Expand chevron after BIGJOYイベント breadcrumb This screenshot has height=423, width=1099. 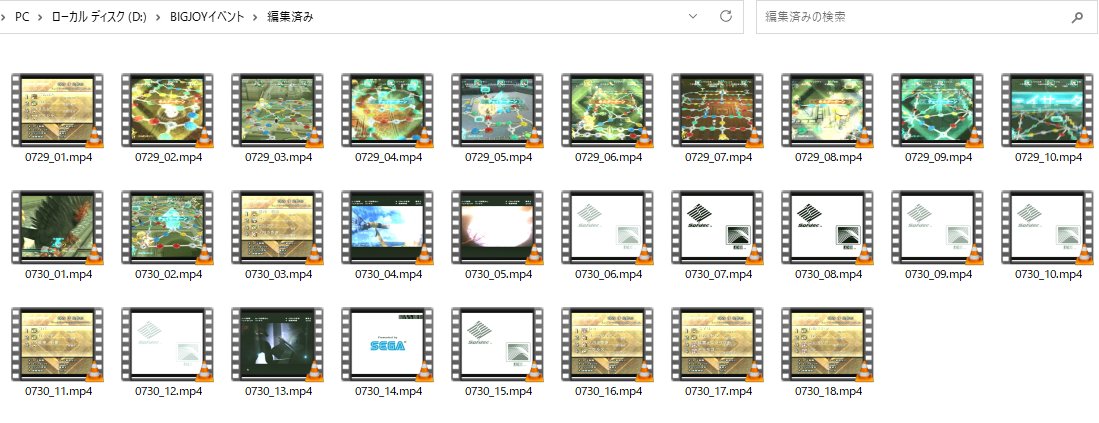tap(256, 18)
